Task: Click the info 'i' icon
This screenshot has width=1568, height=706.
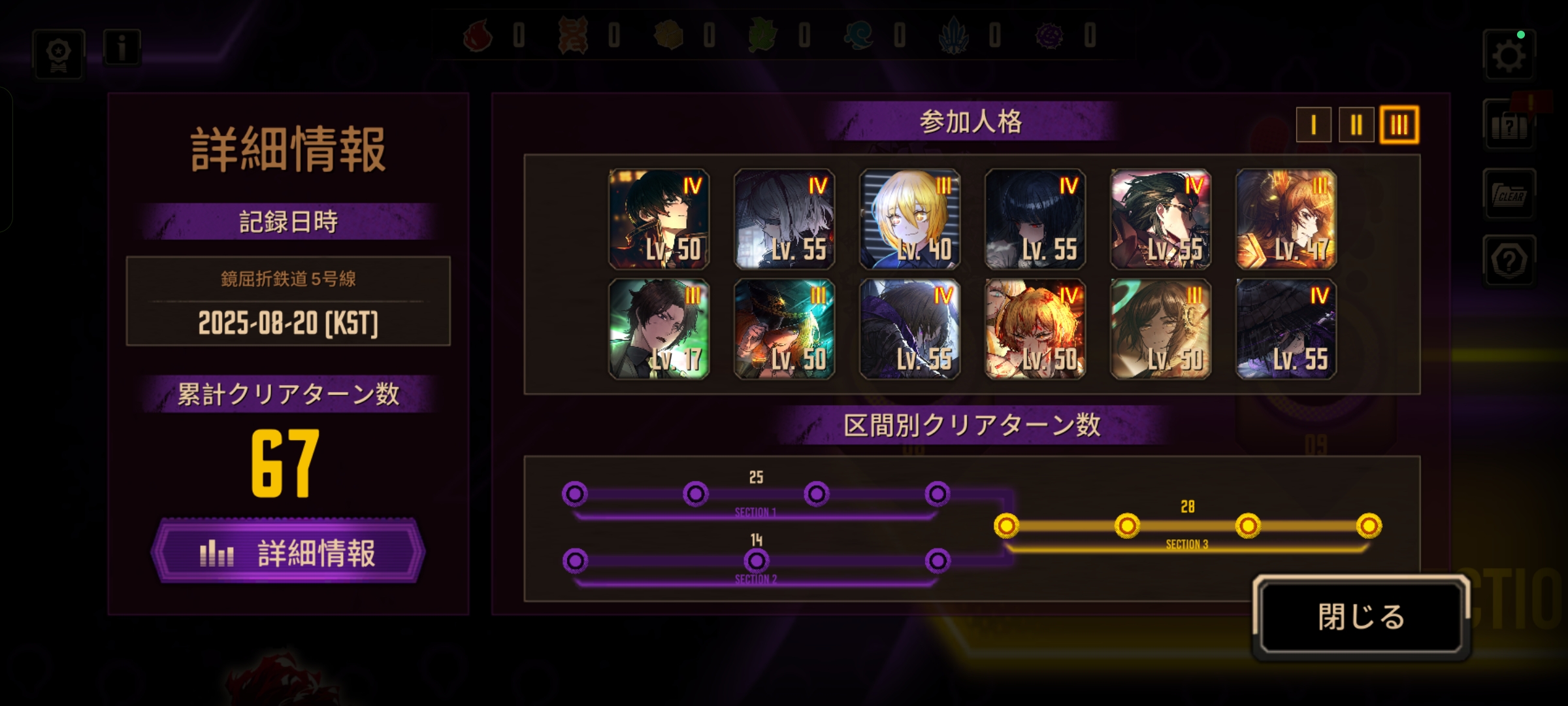Action: (122, 48)
